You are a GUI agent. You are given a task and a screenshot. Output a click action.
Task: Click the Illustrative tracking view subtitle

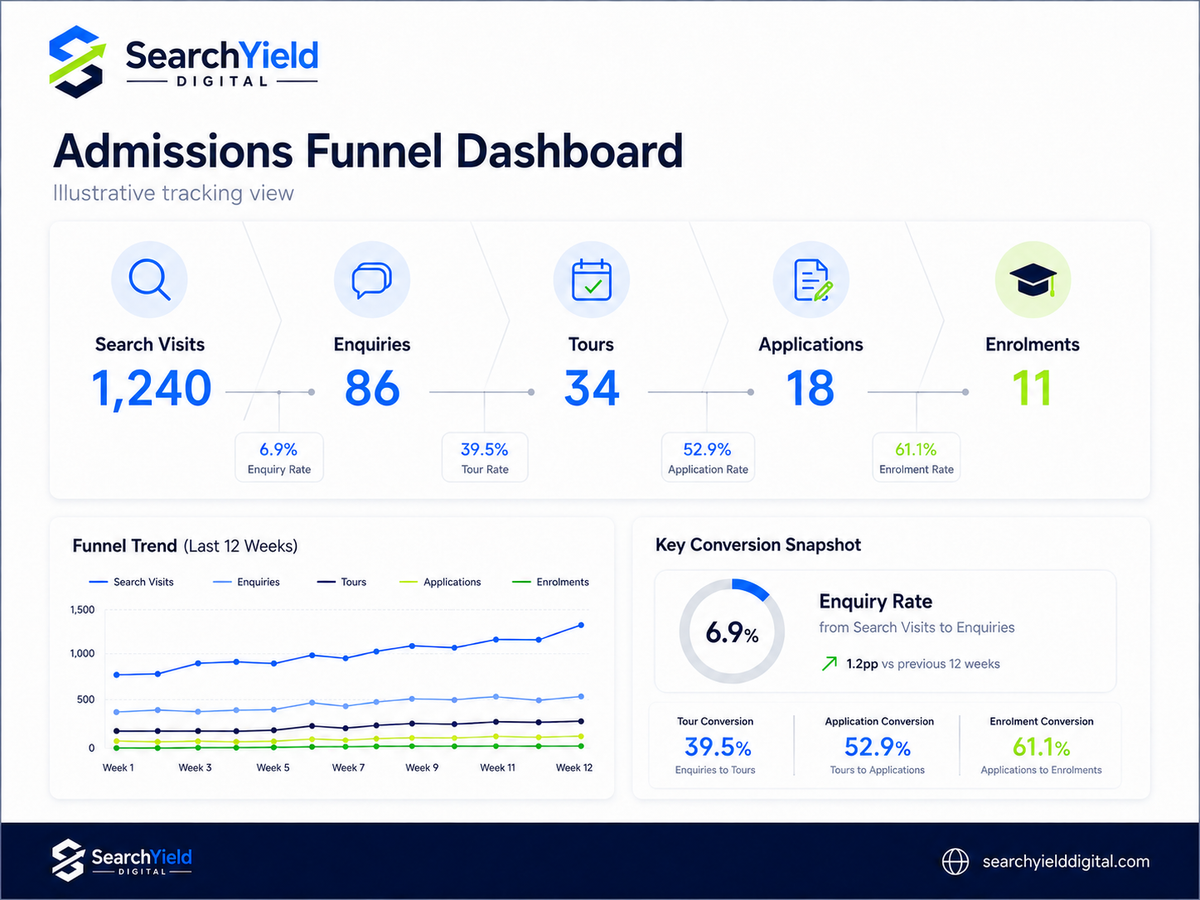click(x=173, y=193)
